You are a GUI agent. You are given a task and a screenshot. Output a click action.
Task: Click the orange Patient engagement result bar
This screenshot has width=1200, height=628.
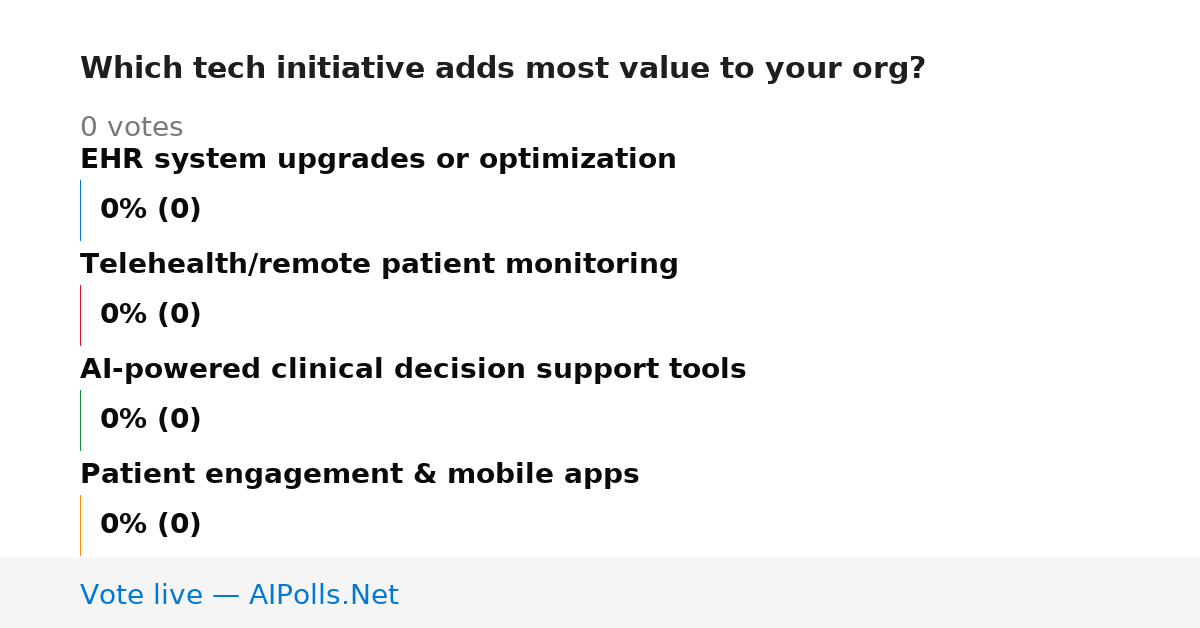(80, 525)
